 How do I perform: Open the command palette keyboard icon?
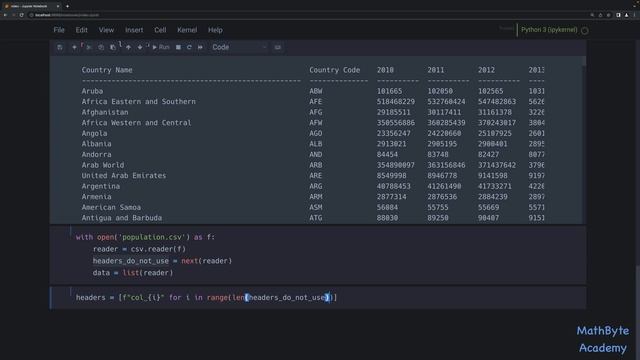278,47
